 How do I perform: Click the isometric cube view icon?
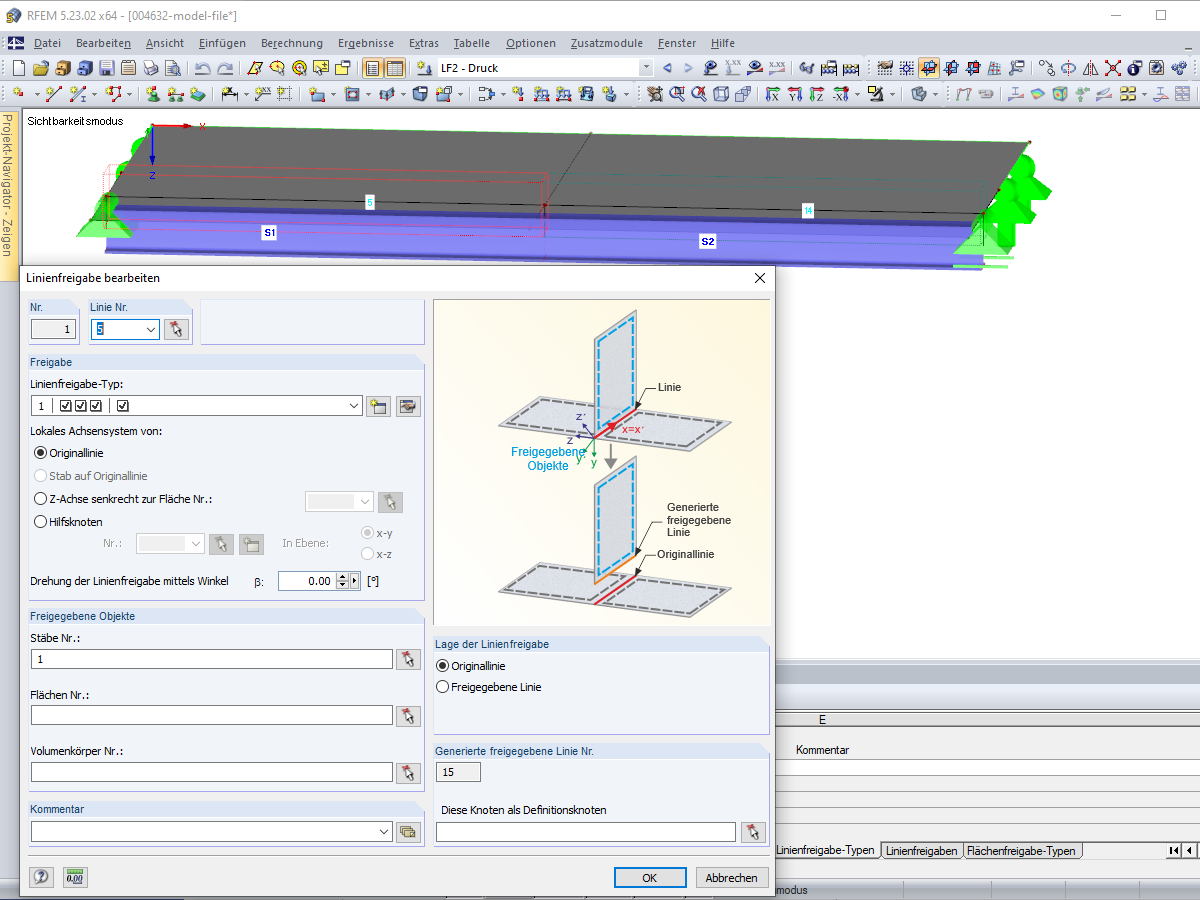[x=721, y=94]
